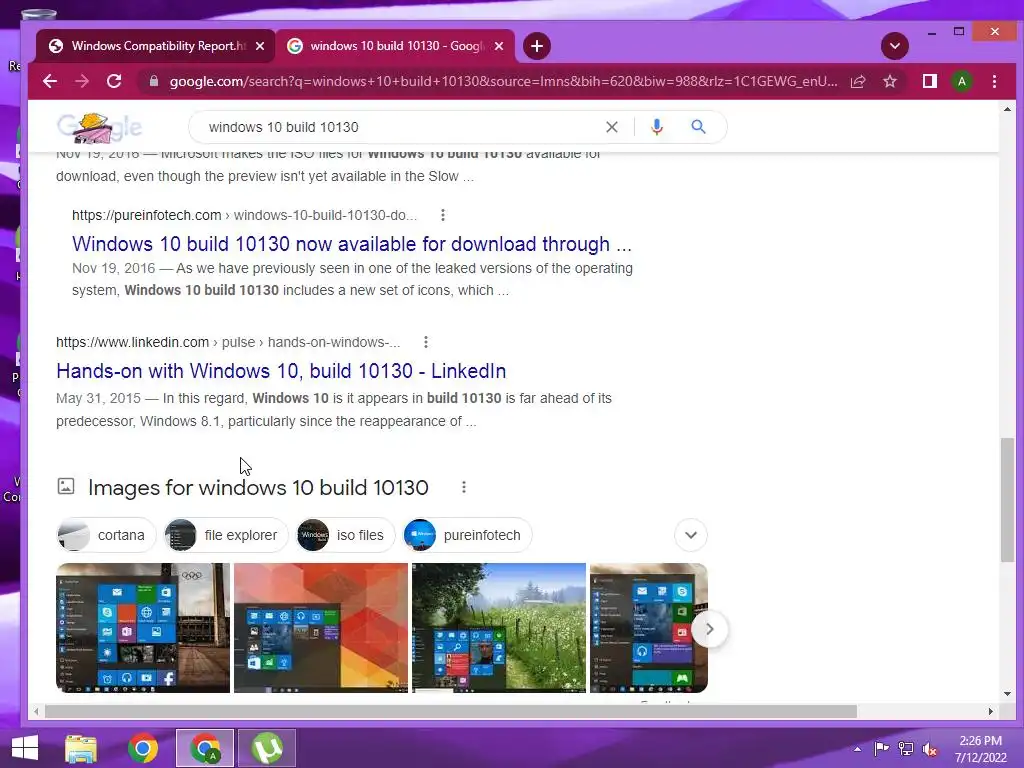The height and width of the screenshot is (768, 1024).
Task: Open the 'Windows 10 build 10130 now available' result
Action: [x=351, y=244]
